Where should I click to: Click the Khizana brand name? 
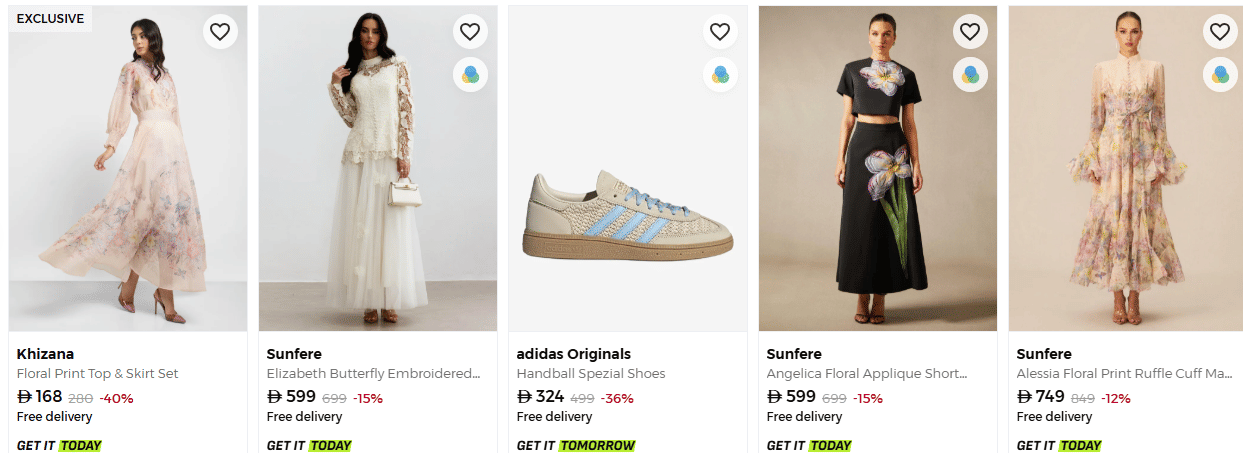coord(45,354)
